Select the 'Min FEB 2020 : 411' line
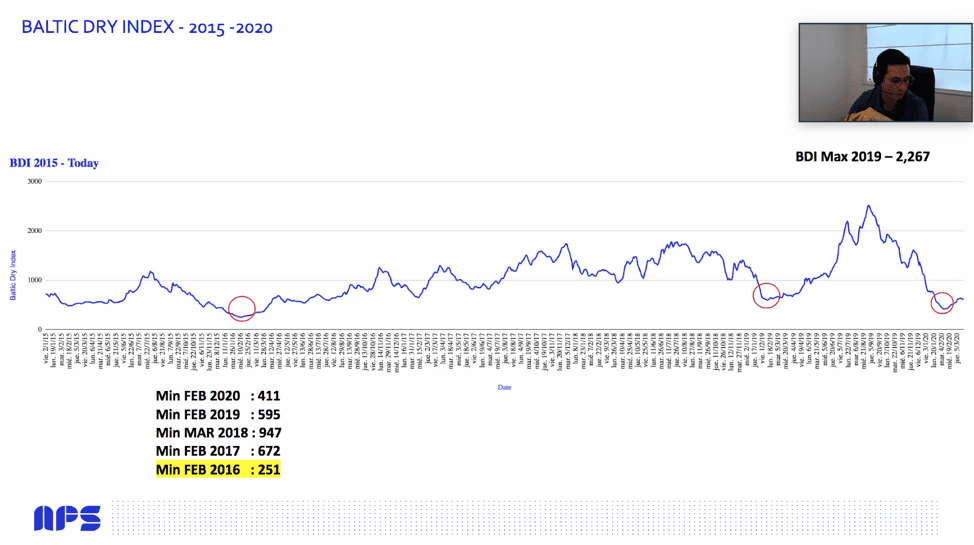This screenshot has height=545, width=974. 218,396
